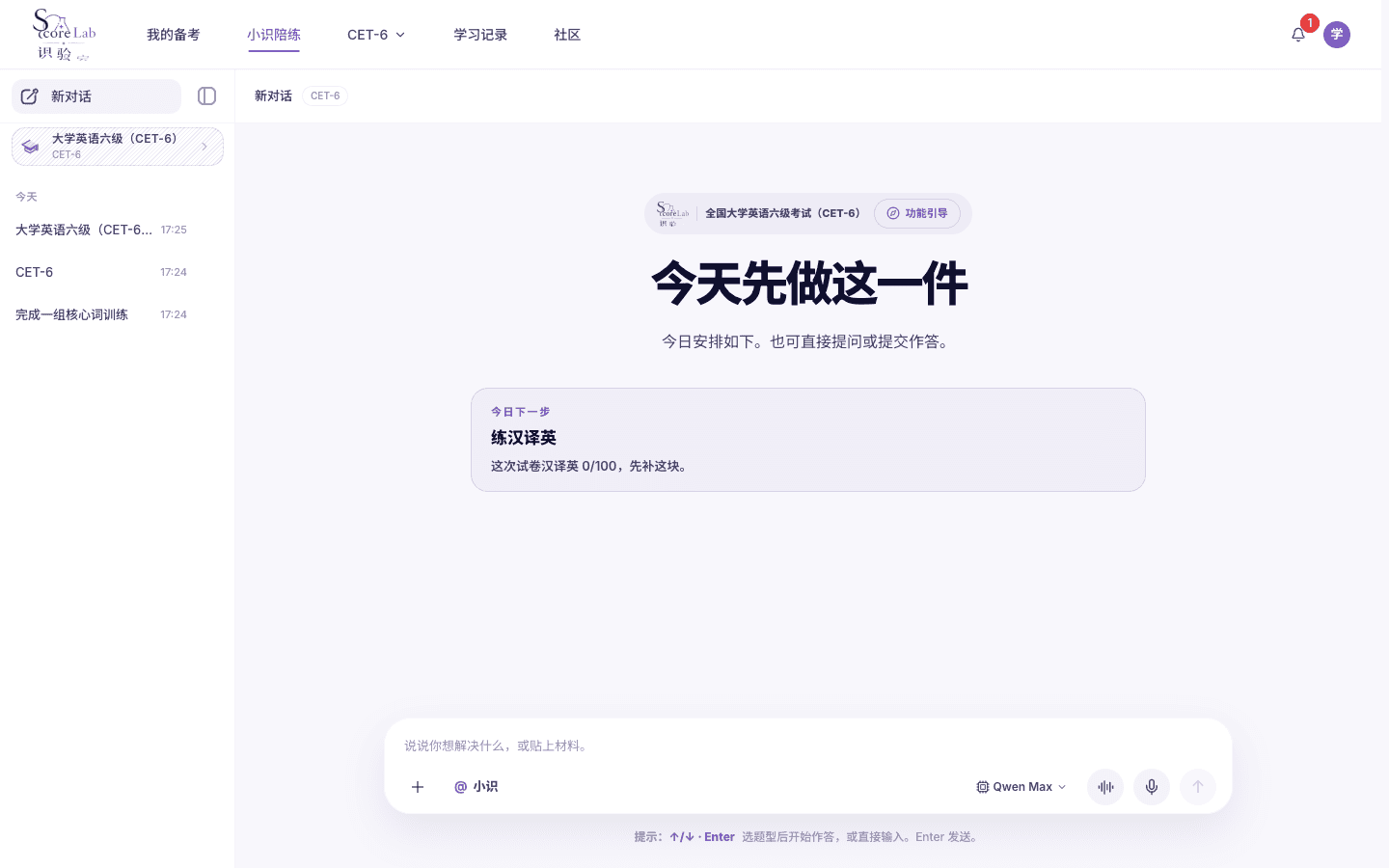Start voice waveform mode
The width and height of the screenshot is (1389, 868).
coord(1105,787)
